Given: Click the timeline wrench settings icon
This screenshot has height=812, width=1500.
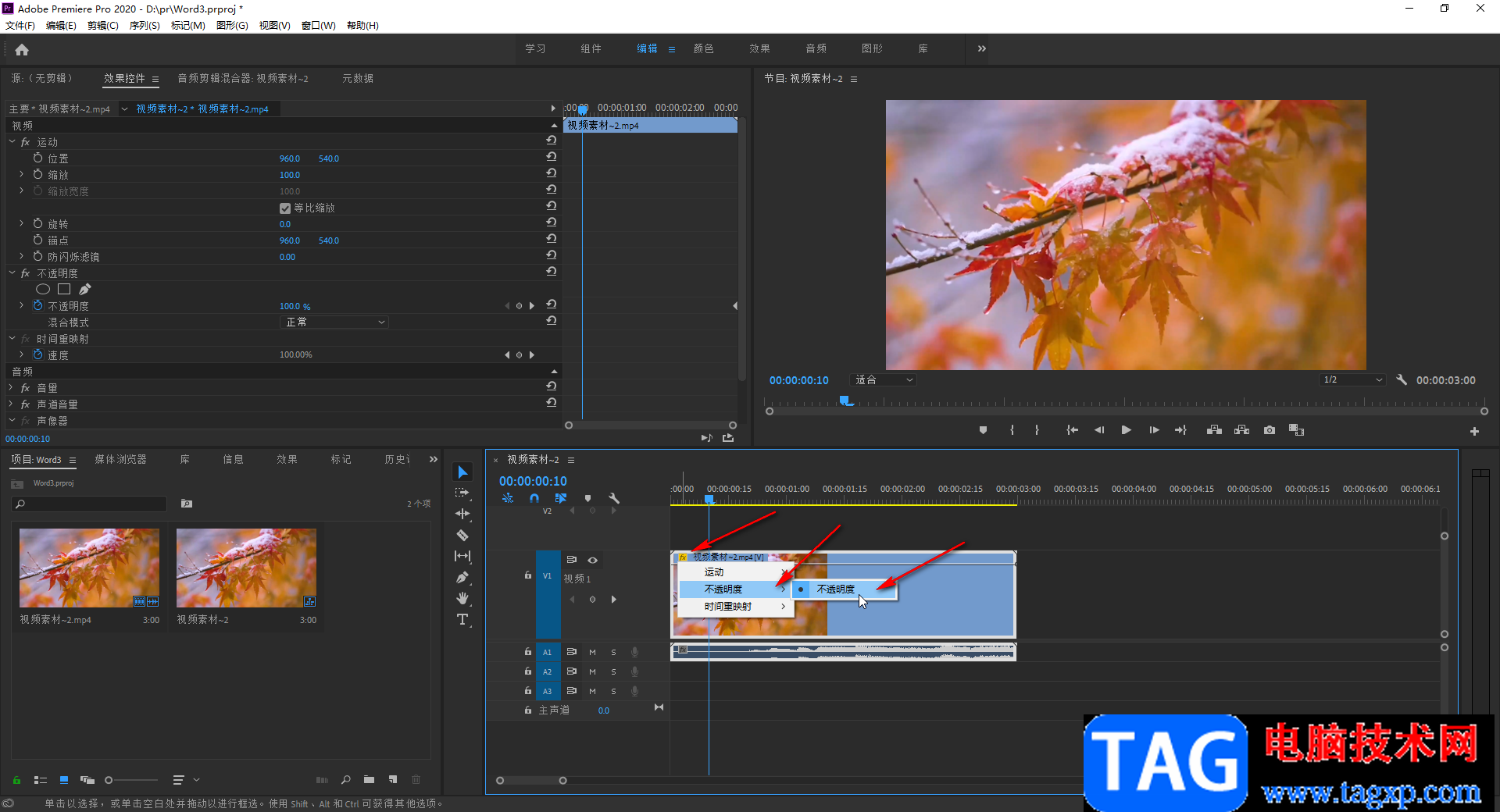Looking at the screenshot, I should click(x=614, y=498).
